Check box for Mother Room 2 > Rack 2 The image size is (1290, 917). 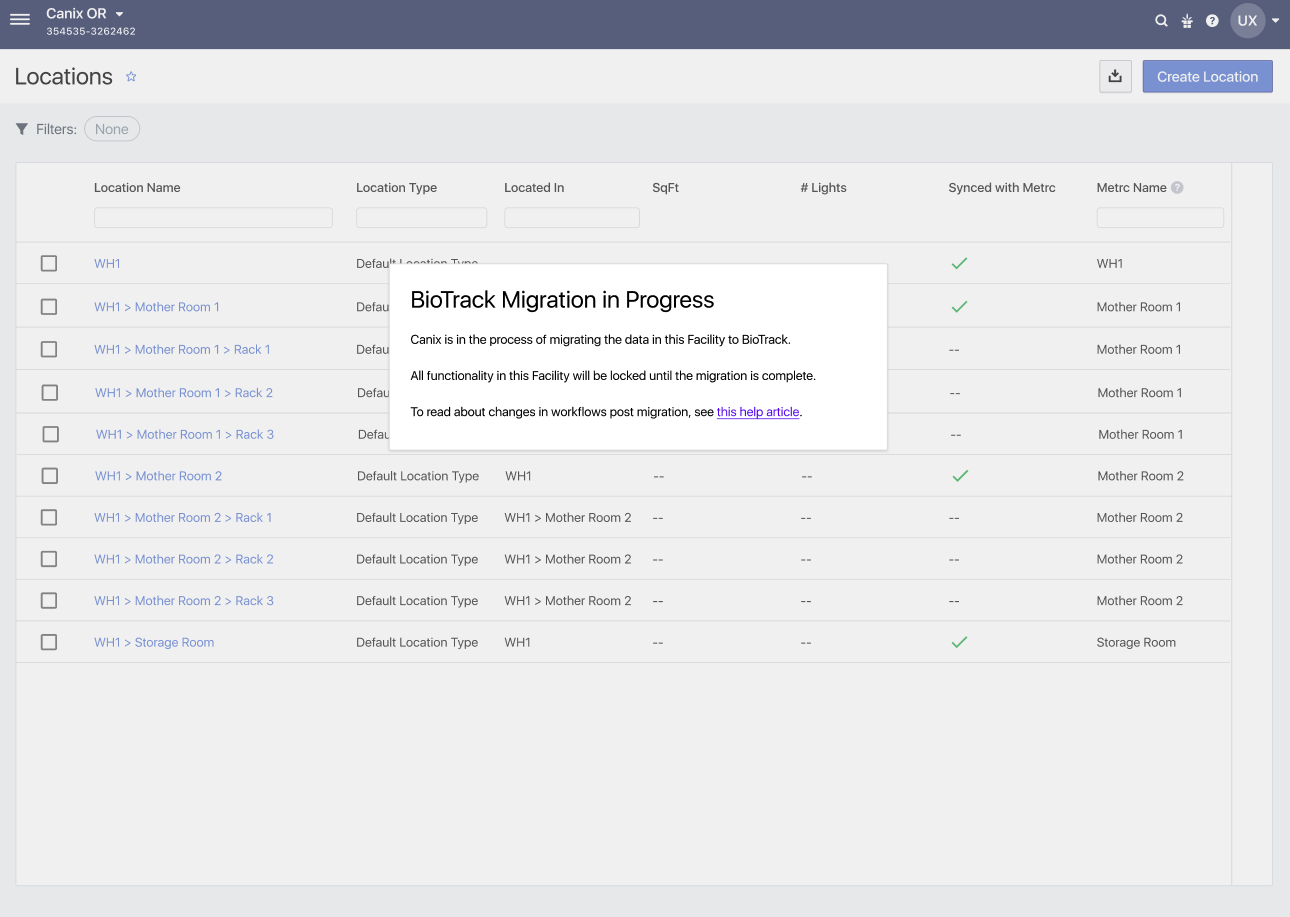coord(49,559)
